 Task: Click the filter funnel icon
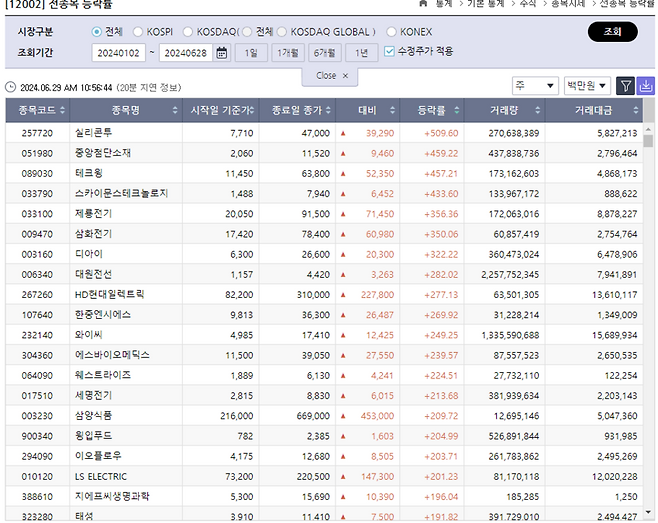point(626,87)
